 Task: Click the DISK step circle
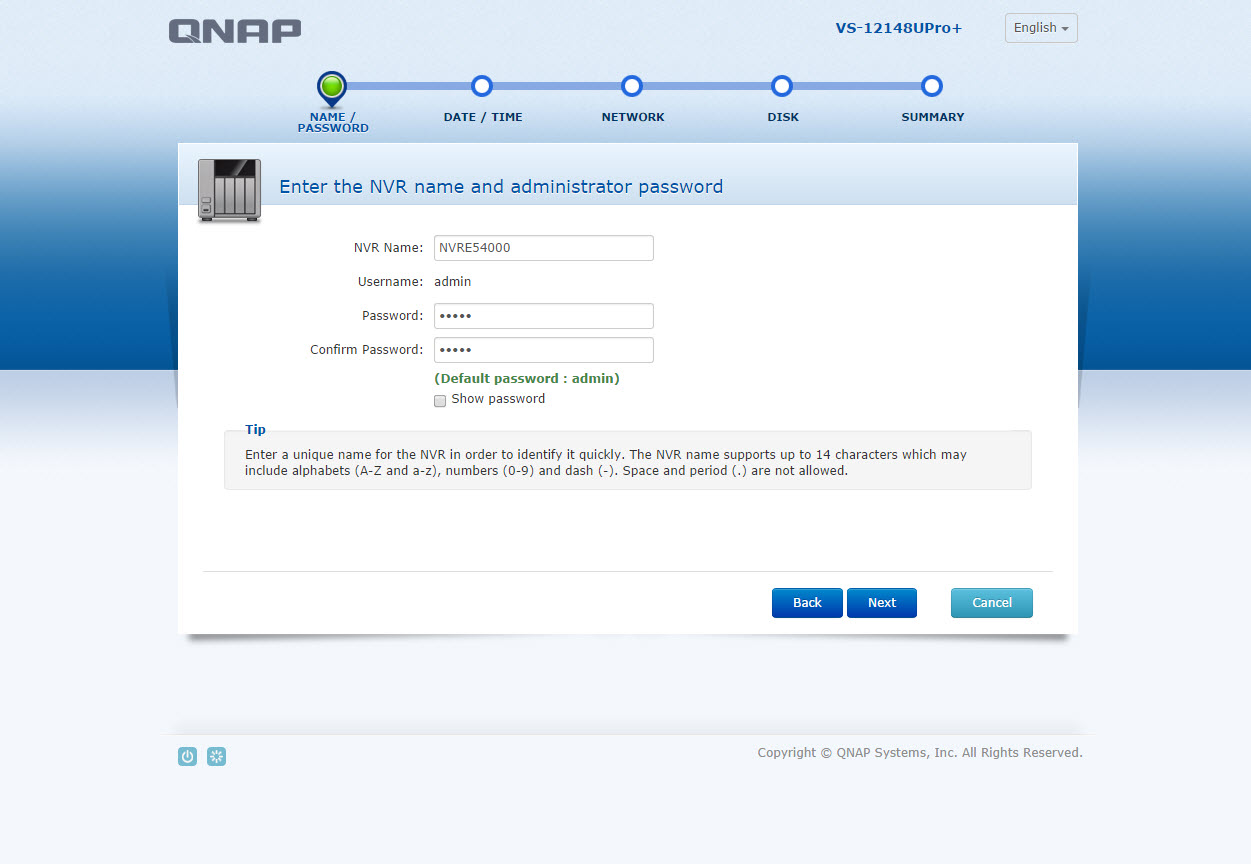coord(782,86)
